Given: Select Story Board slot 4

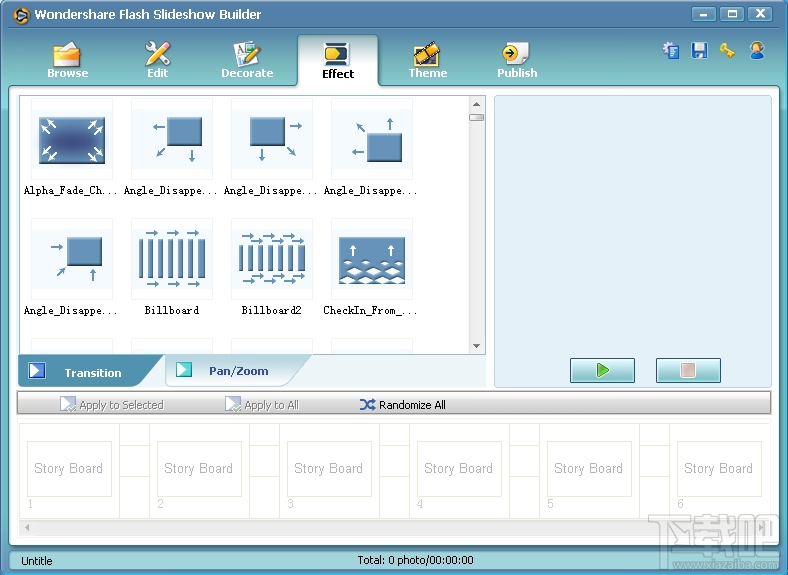Looking at the screenshot, I should (x=459, y=469).
